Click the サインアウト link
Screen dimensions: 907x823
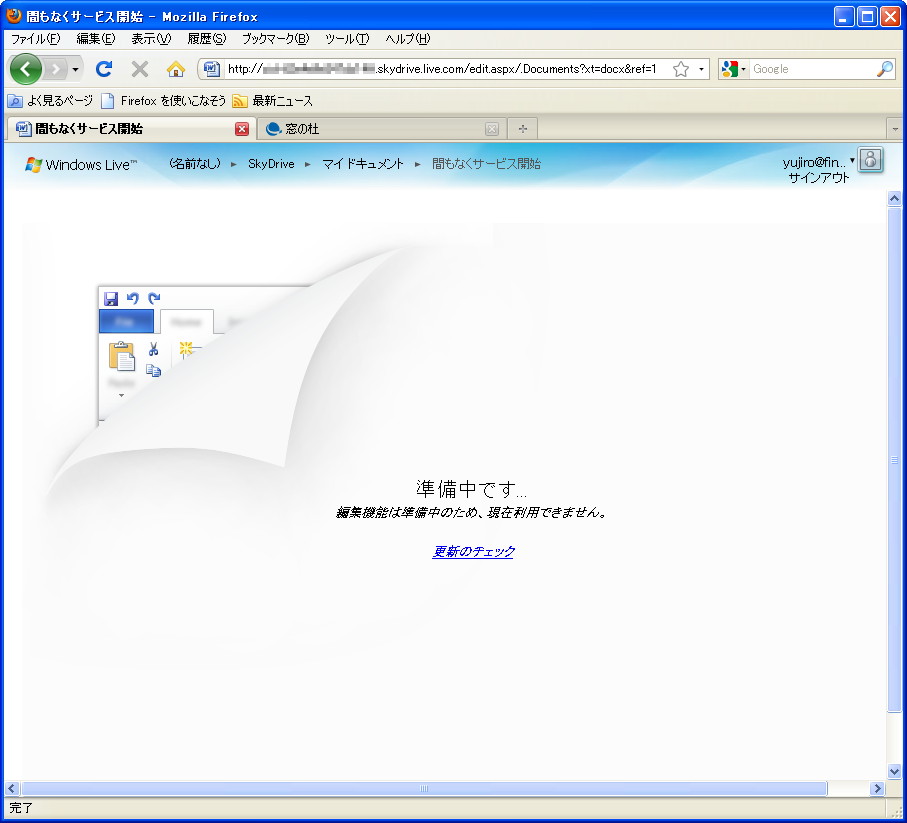click(x=822, y=176)
